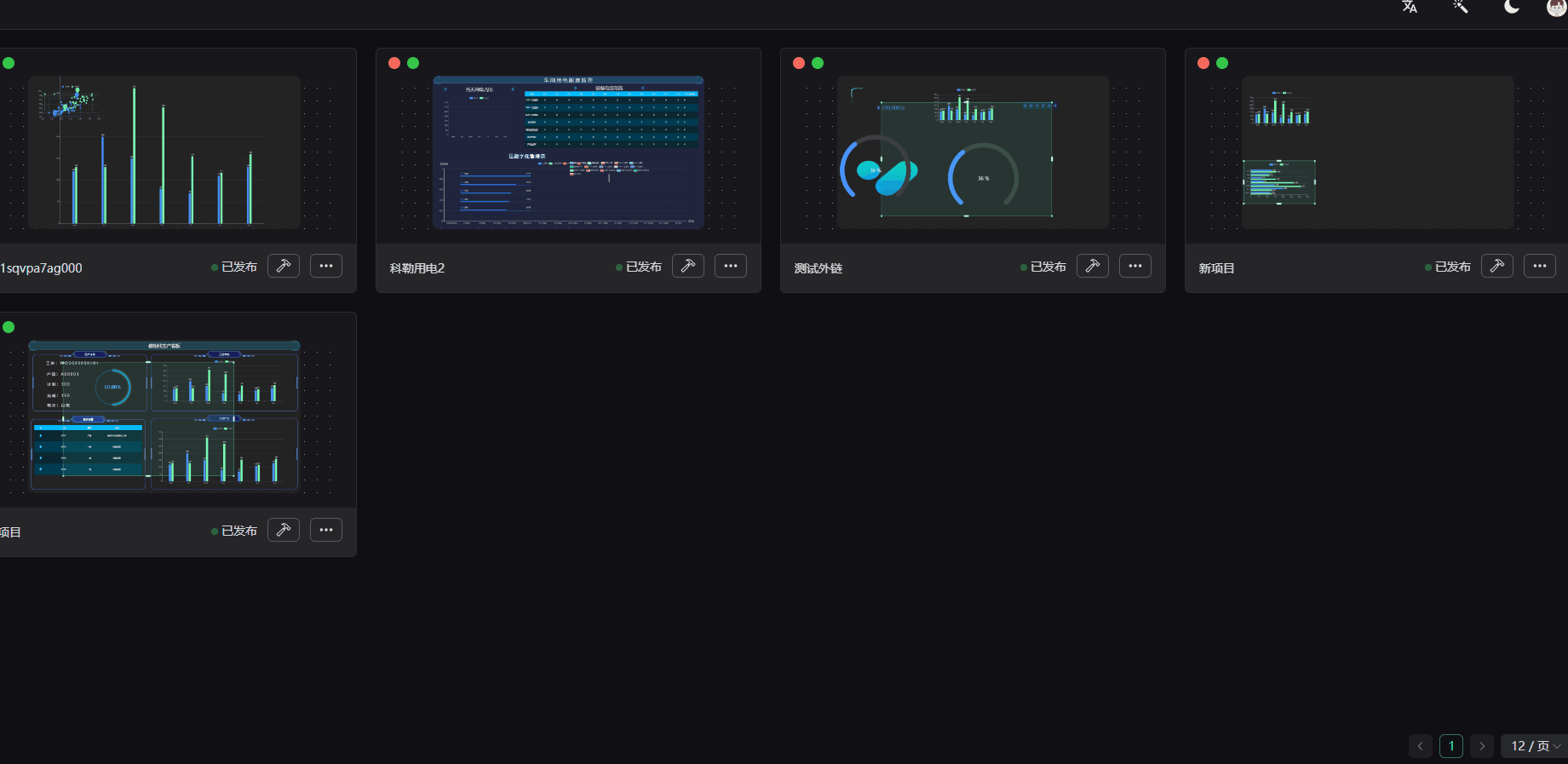
Task: Click the project name 新项目
Action: click(x=1217, y=268)
